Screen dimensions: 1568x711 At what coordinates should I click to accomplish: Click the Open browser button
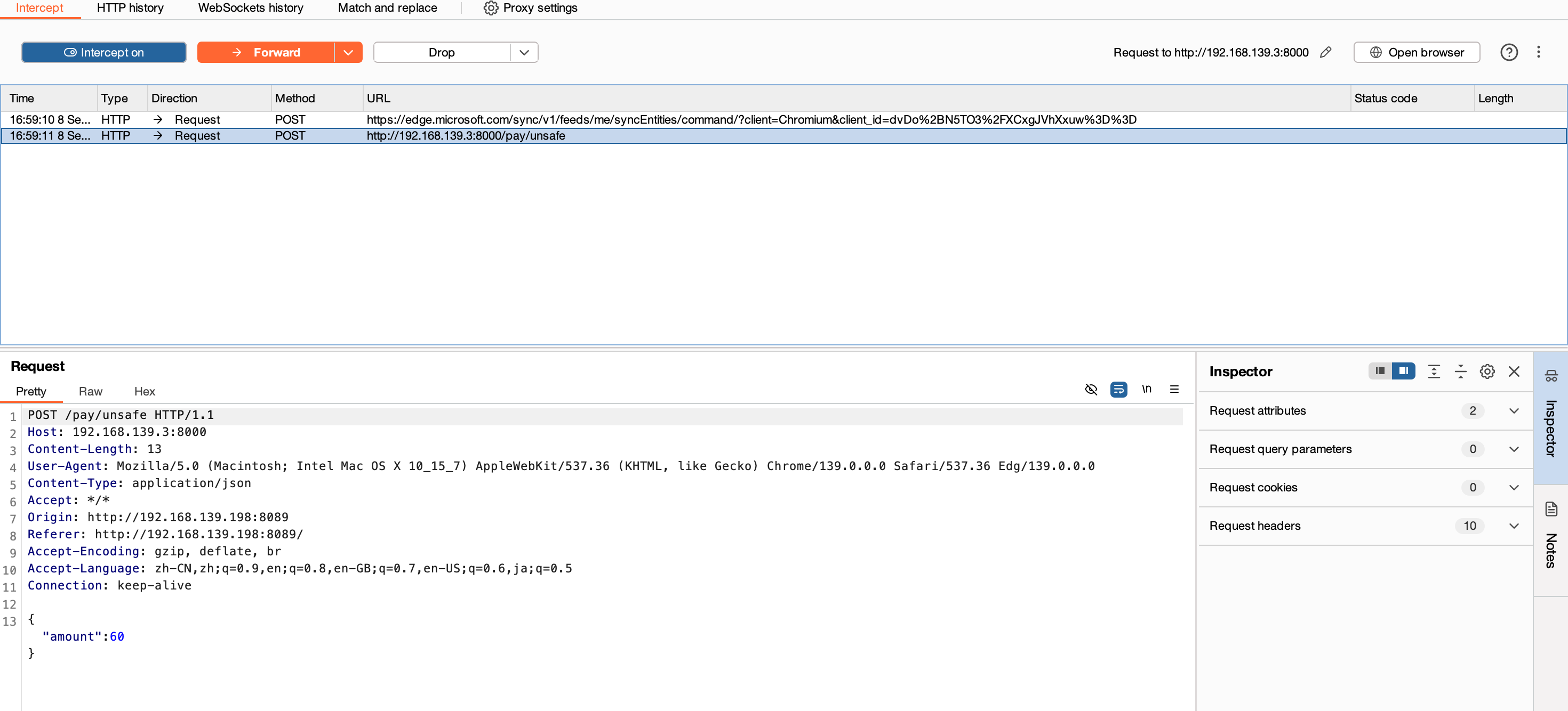click(x=1417, y=52)
